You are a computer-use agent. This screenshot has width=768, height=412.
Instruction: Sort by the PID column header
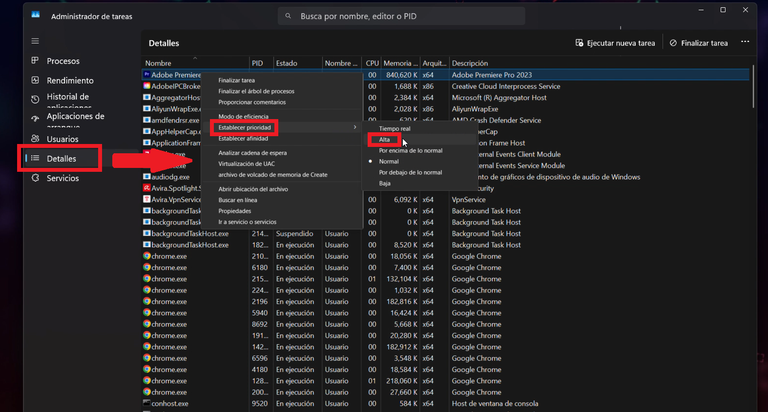coord(257,63)
